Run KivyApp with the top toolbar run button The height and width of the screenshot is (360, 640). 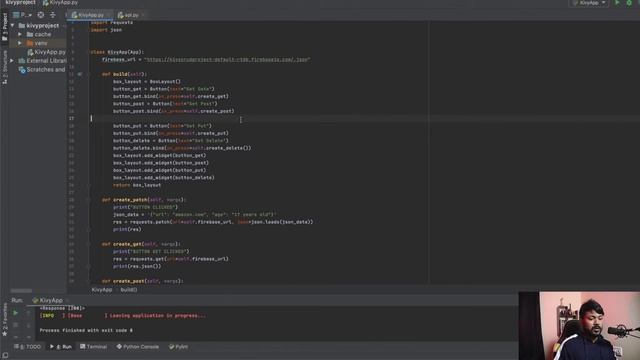tap(617, 3)
